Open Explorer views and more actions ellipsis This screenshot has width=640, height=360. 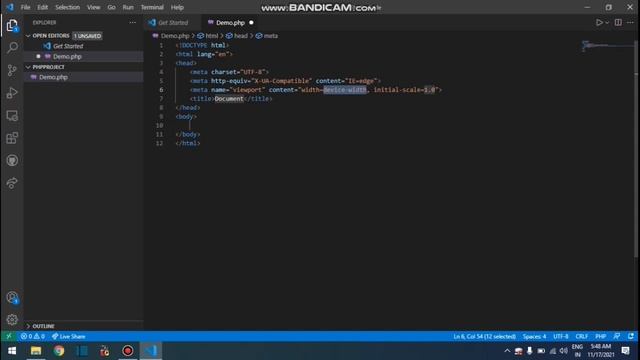coord(133,22)
